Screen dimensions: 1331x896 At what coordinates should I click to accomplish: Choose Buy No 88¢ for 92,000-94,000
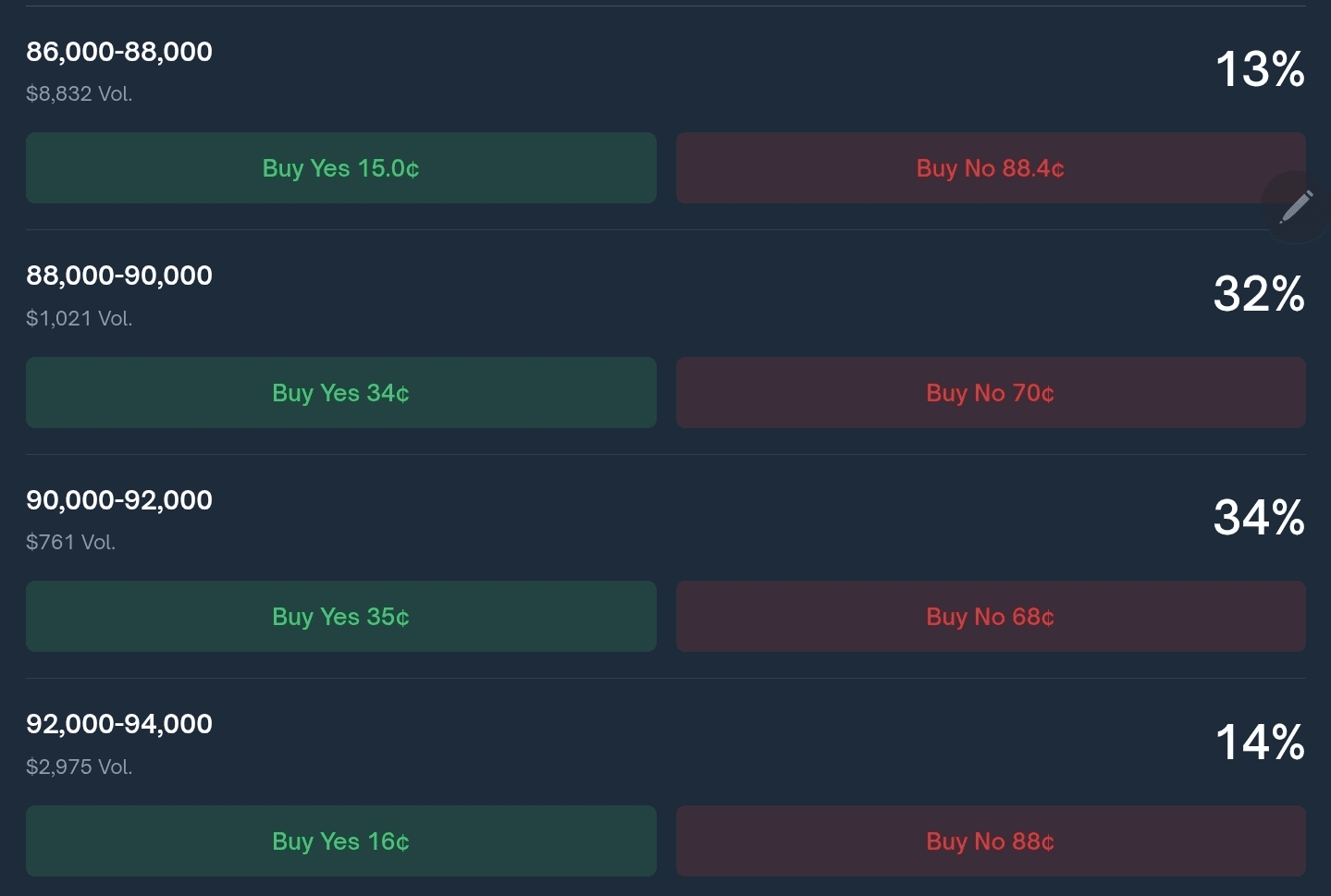(990, 841)
